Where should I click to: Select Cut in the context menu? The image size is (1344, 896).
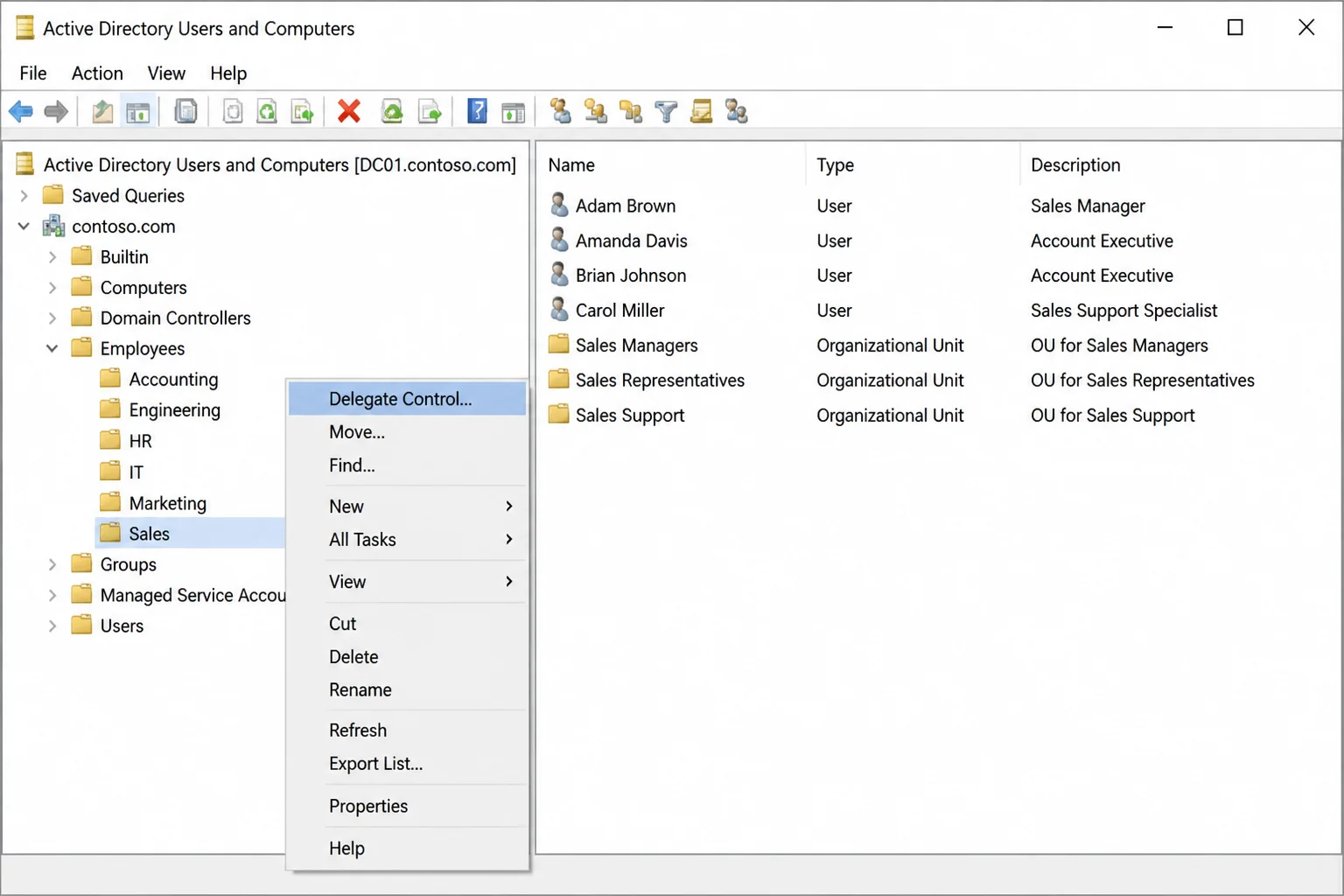click(x=408, y=623)
